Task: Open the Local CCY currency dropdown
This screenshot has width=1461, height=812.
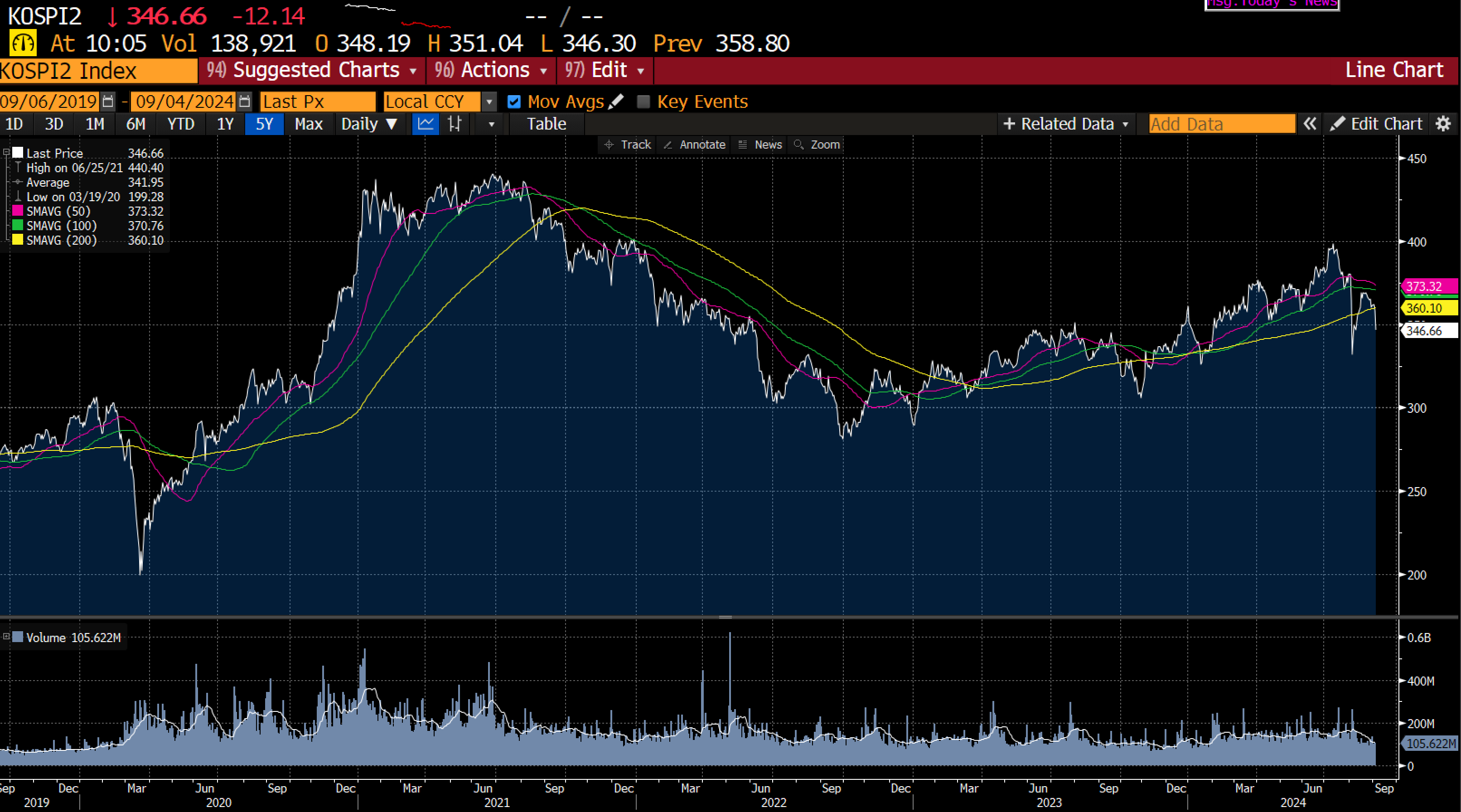Action: pyautogui.click(x=489, y=101)
